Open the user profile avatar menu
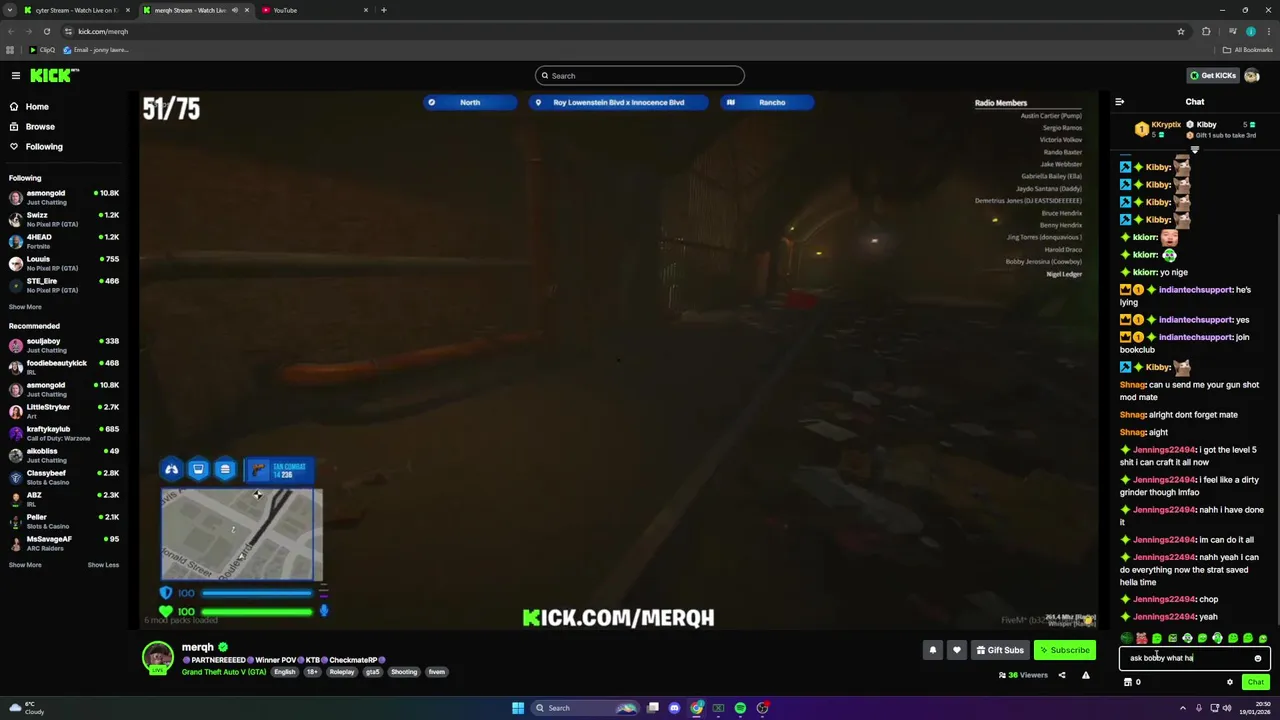Image resolution: width=1280 pixels, height=720 pixels. click(x=1252, y=76)
